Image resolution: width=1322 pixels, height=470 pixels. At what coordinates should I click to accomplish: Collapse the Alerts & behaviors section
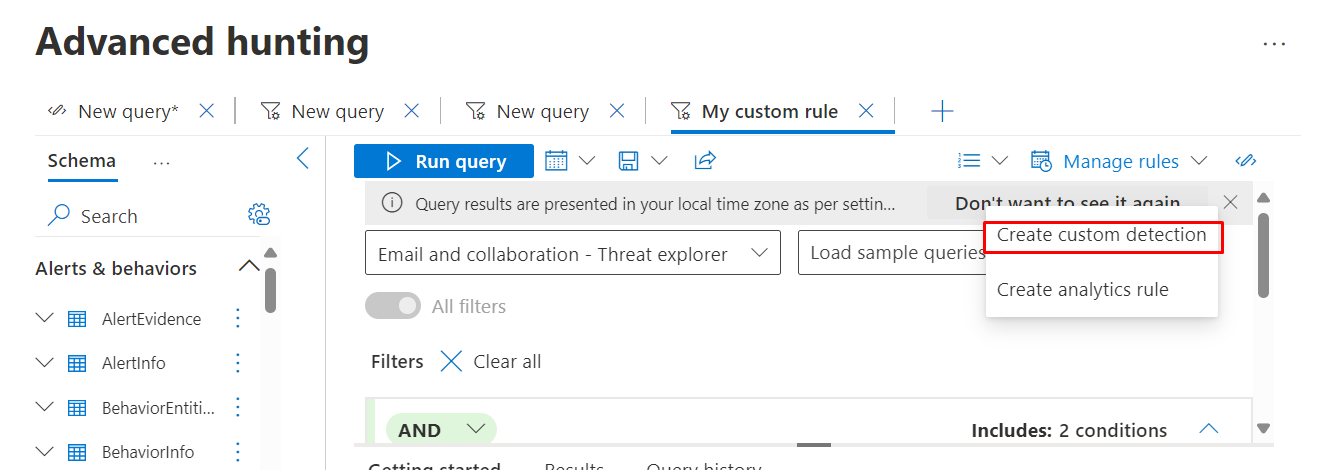tap(249, 267)
